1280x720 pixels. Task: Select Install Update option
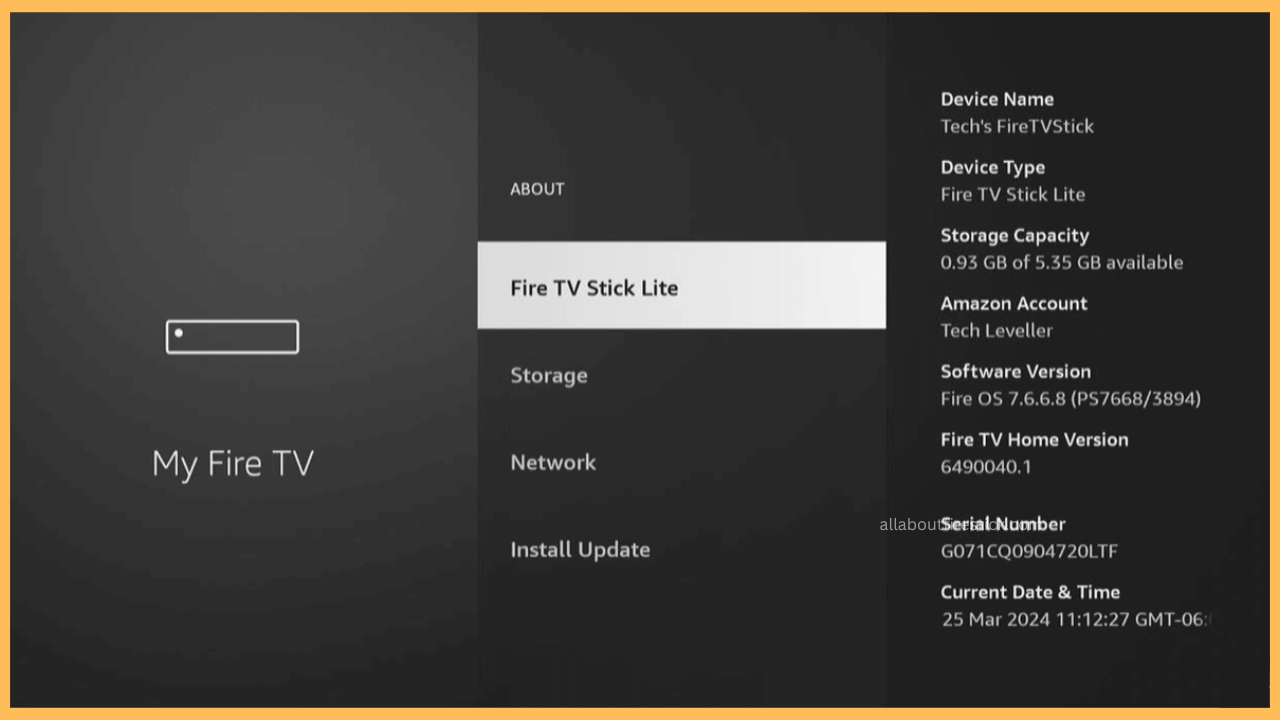(x=580, y=550)
